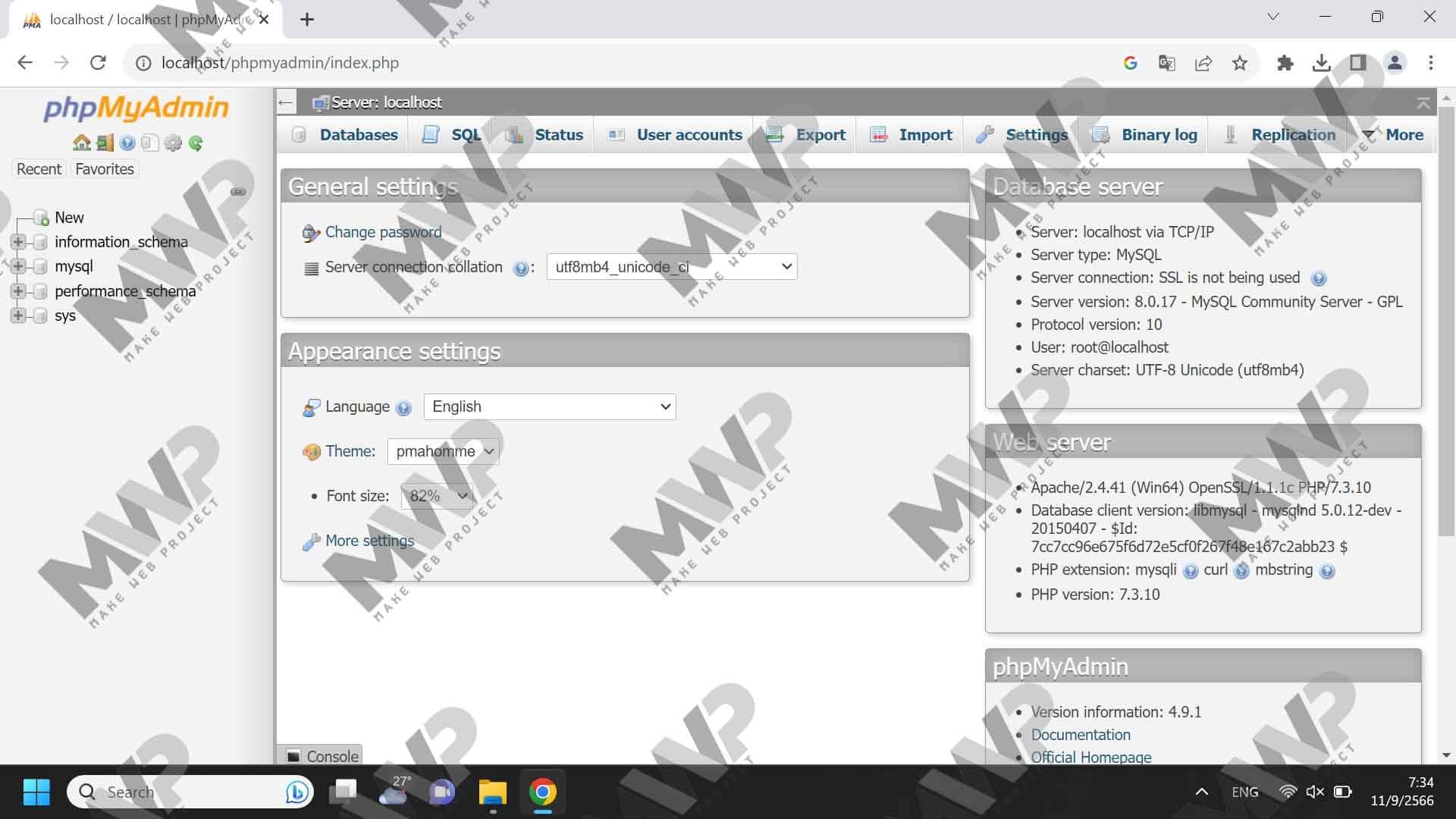Click New to create a database

(x=69, y=218)
